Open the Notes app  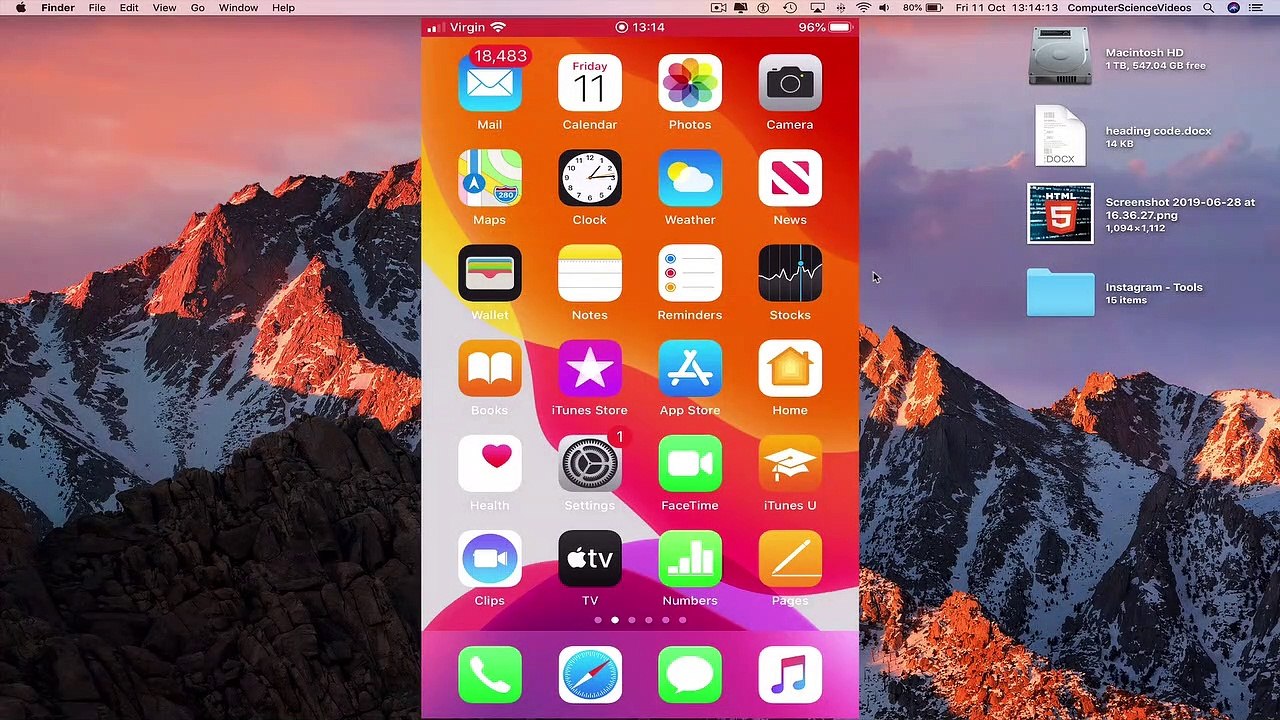coord(590,273)
